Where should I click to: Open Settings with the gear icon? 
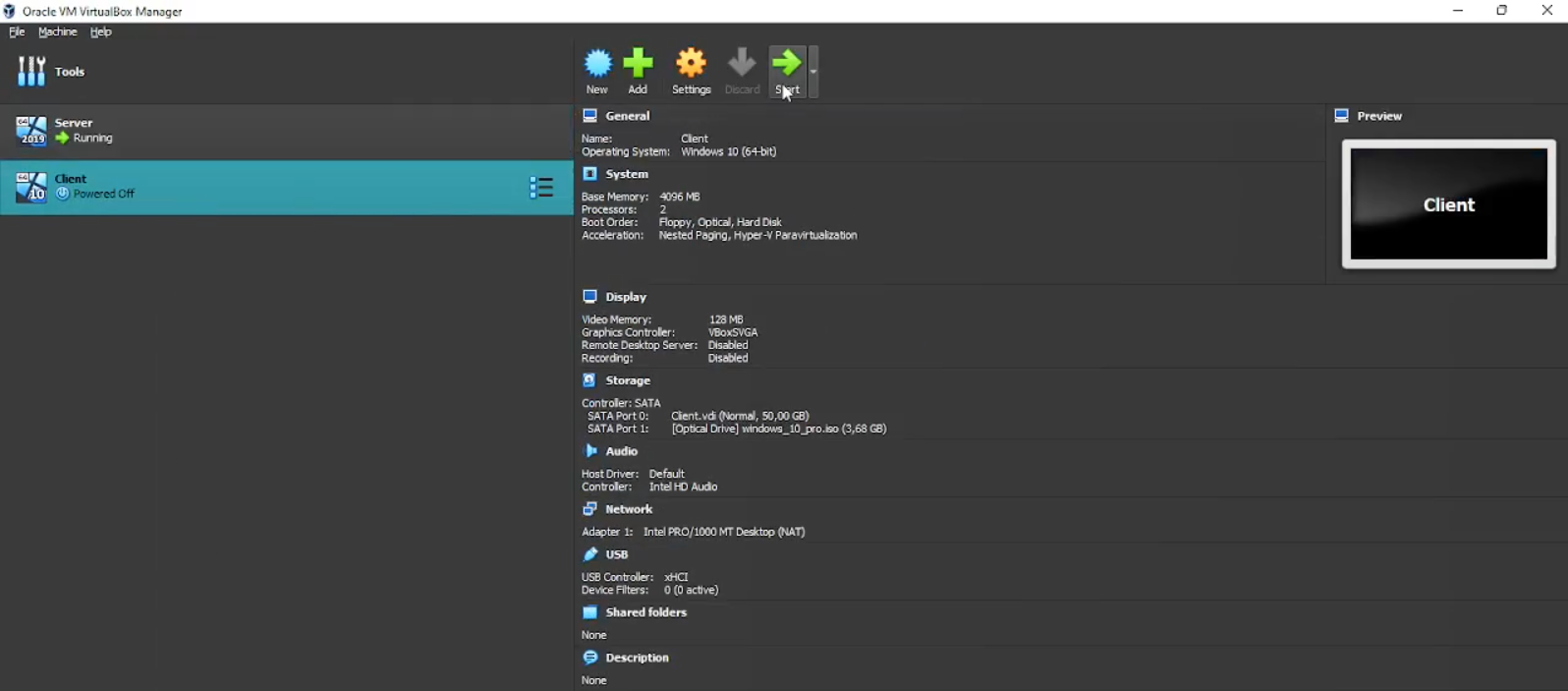tap(691, 70)
